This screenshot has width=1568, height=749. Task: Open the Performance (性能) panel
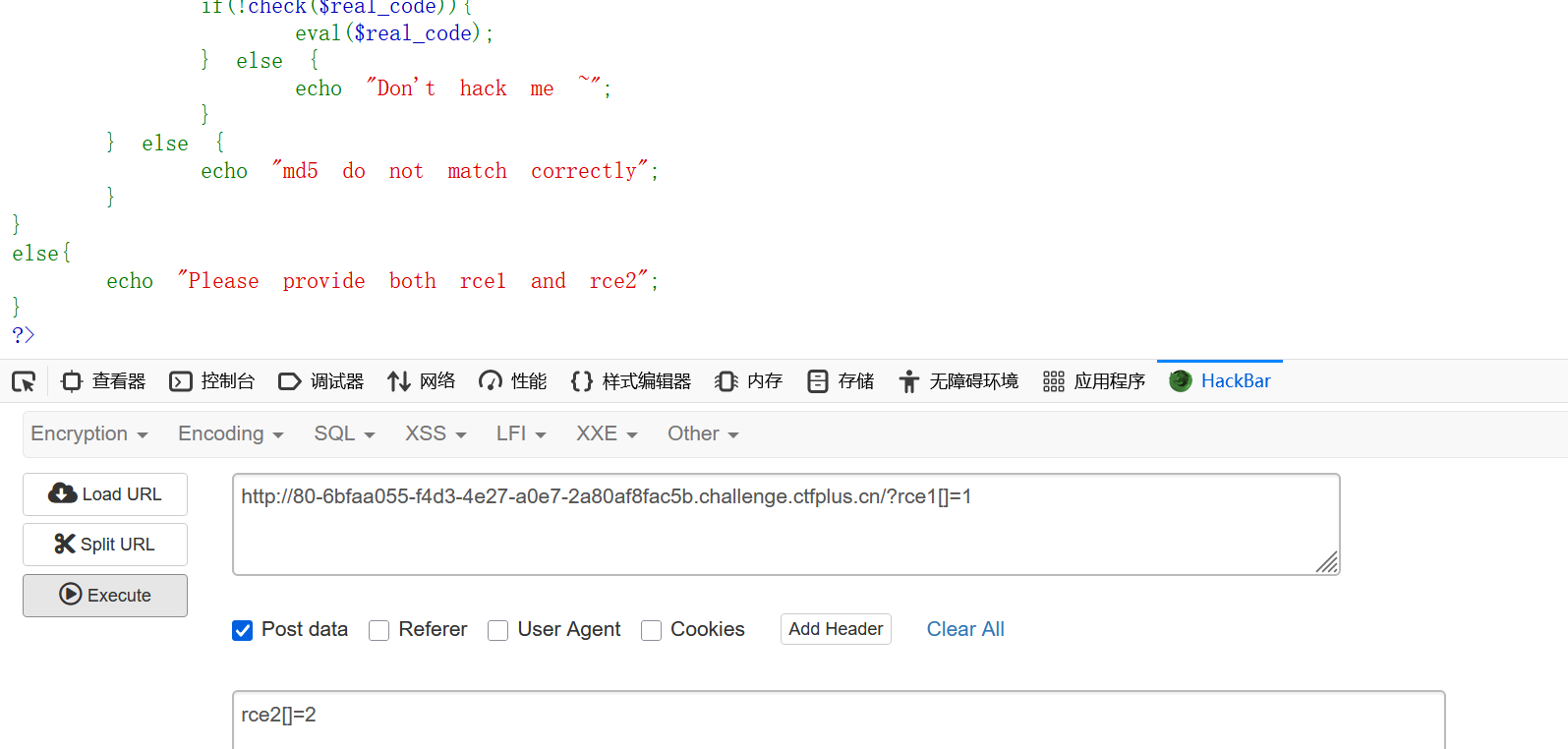(x=512, y=381)
